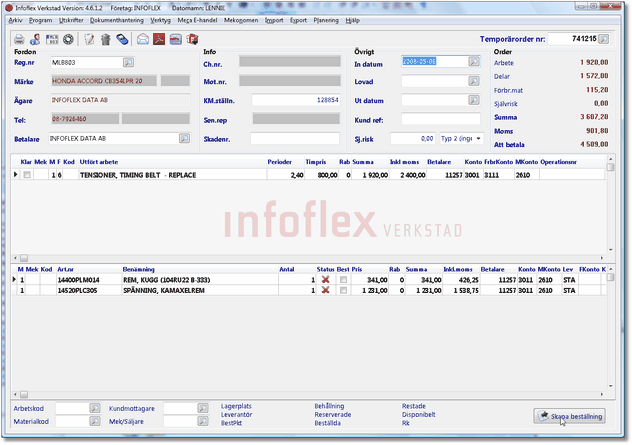The height and width of the screenshot is (445, 632).
Task: Click the Temporärorder nr field 741215
Action: click(x=573, y=39)
